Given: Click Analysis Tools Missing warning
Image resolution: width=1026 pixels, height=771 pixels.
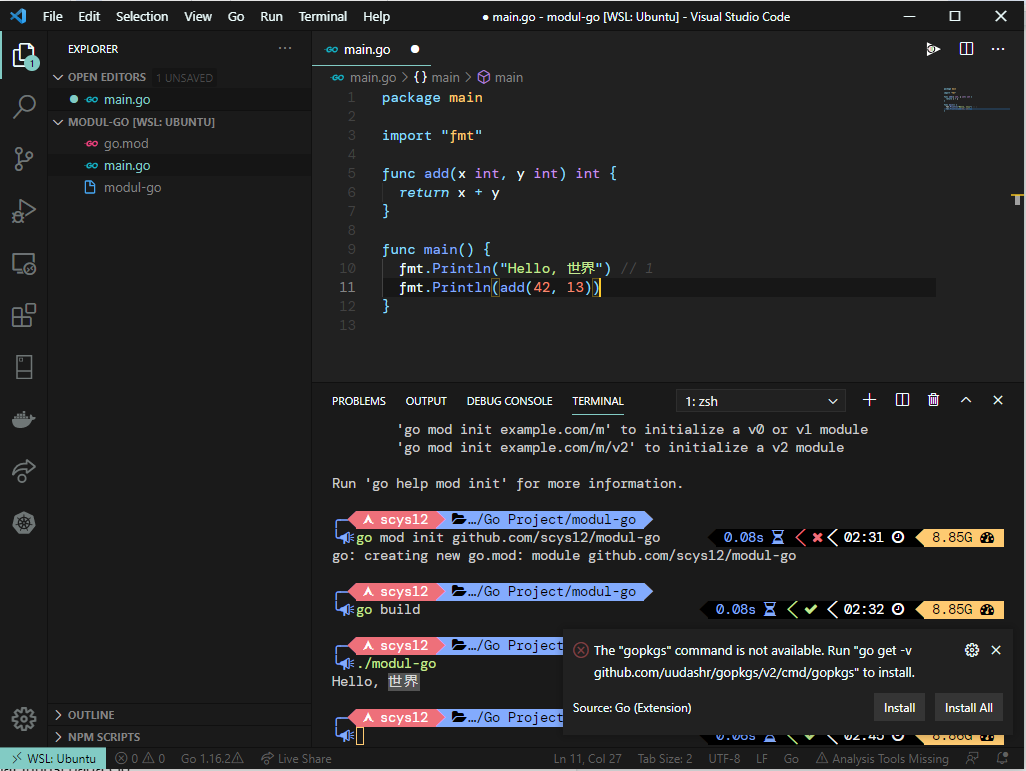Looking at the screenshot, I should pos(882,759).
